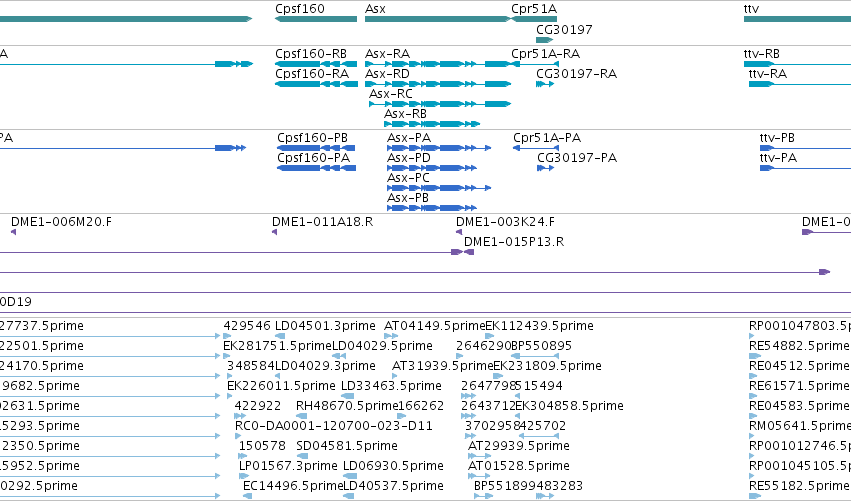851x501 pixels.
Task: Click the Asx-RA transcript label
Action: [388, 54]
